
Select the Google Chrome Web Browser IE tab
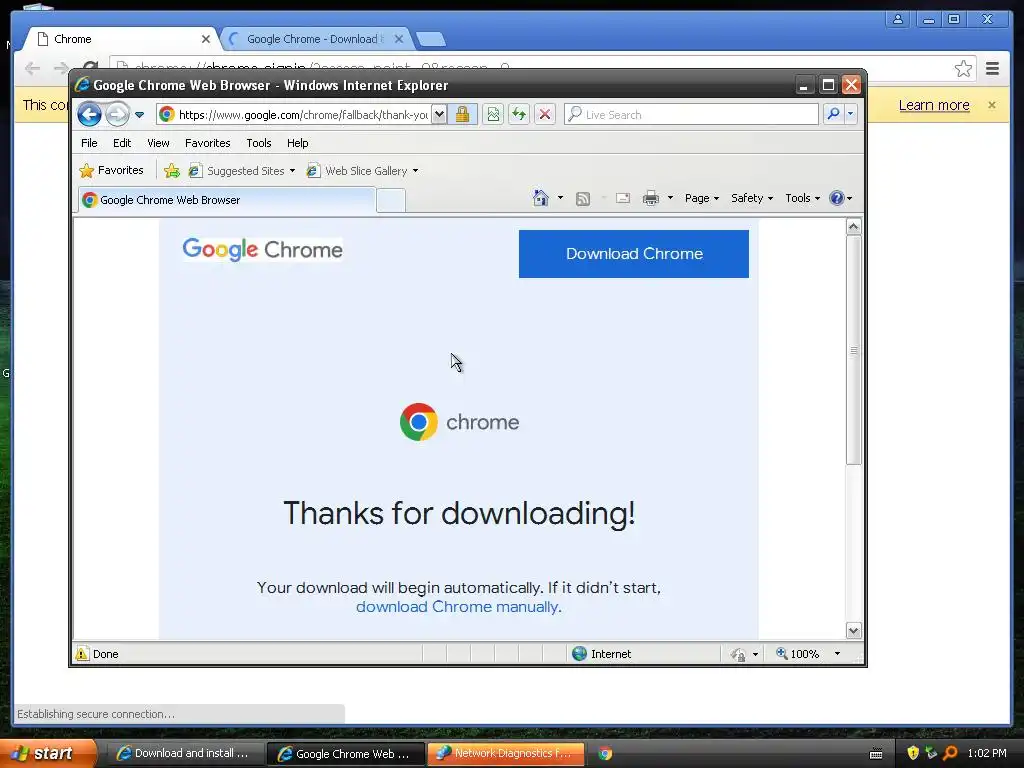tap(227, 200)
